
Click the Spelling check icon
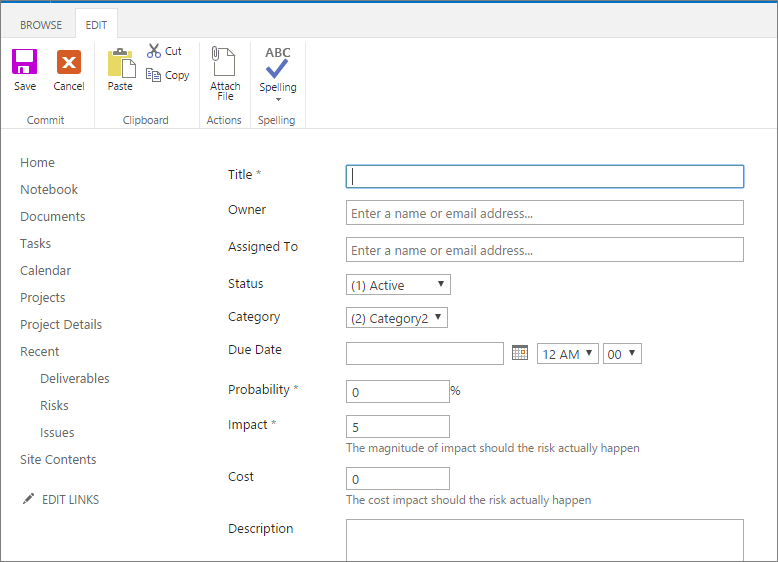277,63
